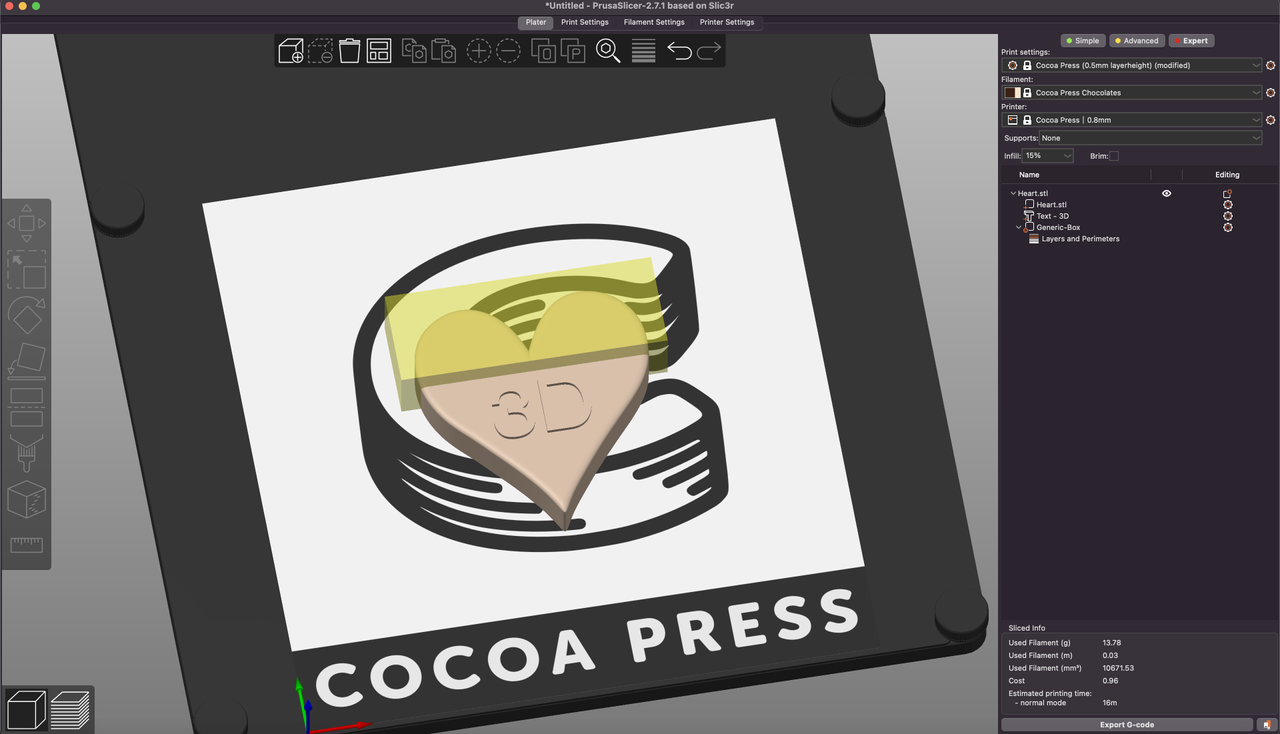Select the Scale gizmo tool
Viewport: 1280px width, 734px height.
[x=27, y=270]
